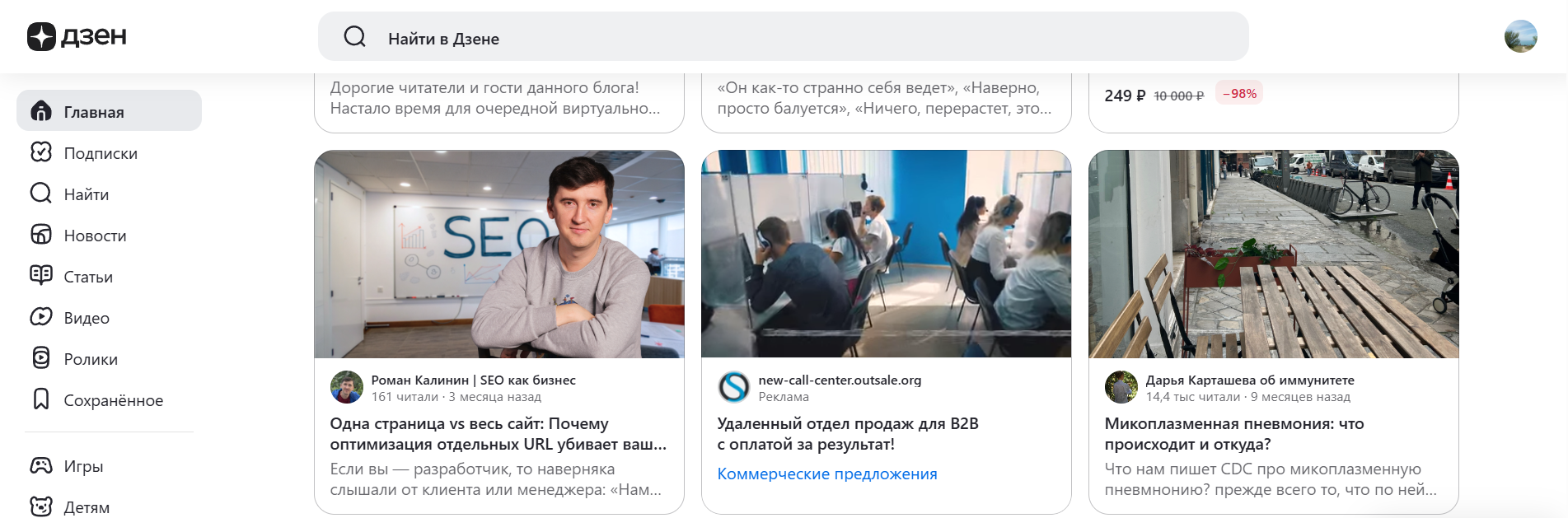Screen dimensions: 1568x518
Task: Open the Найти sidebar item
Action: pos(109,194)
